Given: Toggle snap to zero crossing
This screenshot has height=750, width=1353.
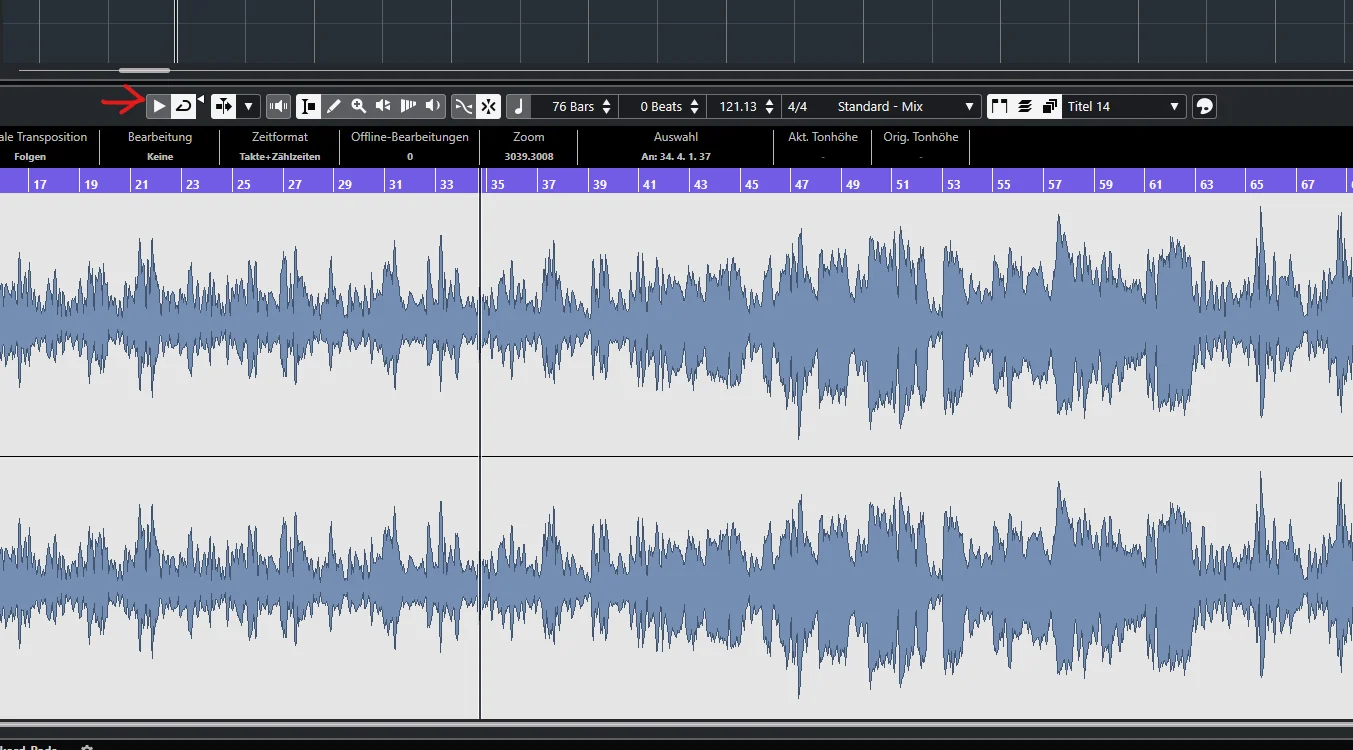Looking at the screenshot, I should coord(463,106).
